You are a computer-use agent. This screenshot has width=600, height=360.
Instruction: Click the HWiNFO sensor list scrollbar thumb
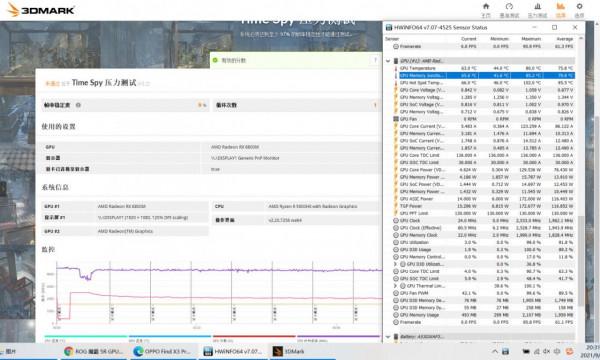580,260
